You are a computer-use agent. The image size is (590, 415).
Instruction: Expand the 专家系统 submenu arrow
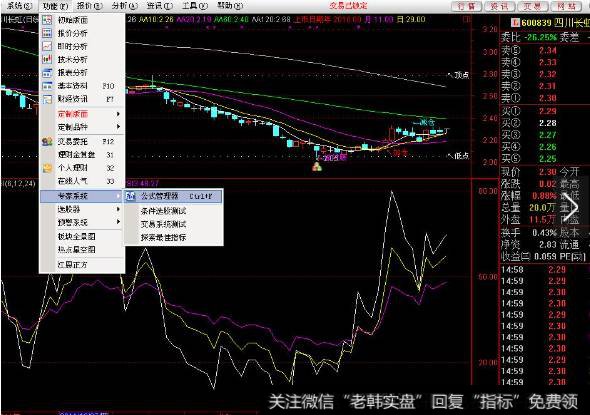coord(118,196)
